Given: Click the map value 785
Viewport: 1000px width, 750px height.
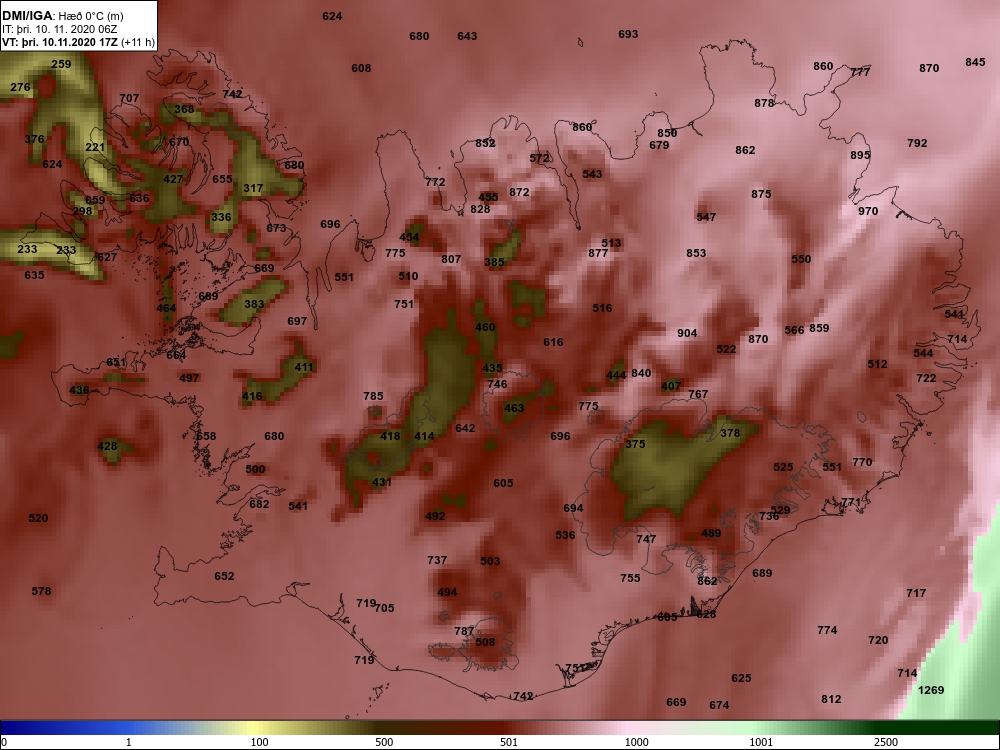Looking at the screenshot, I should pyautogui.click(x=373, y=396).
